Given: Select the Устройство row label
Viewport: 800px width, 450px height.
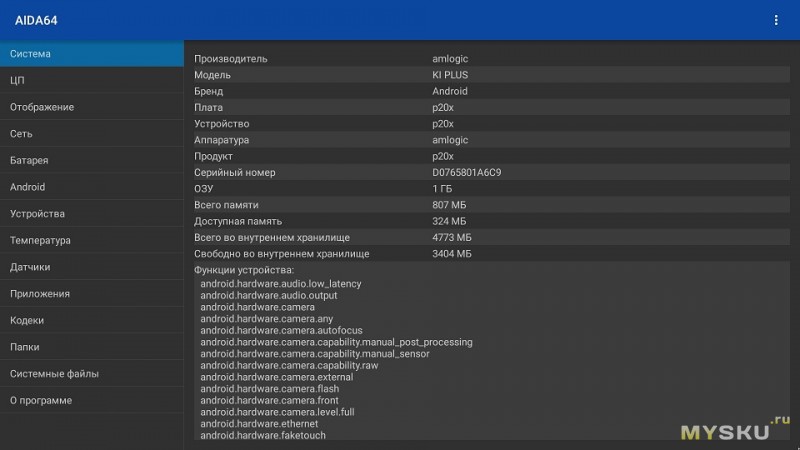Looking at the screenshot, I should pos(221,124).
